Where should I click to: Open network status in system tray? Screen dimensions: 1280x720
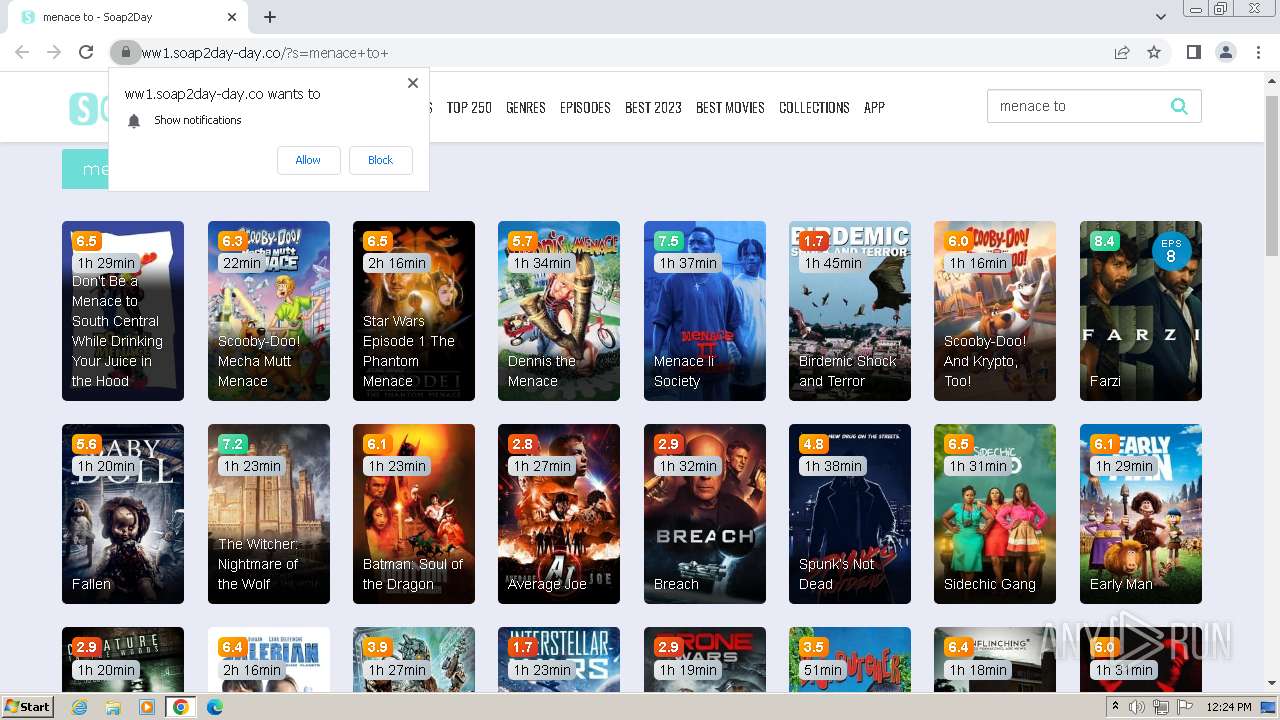1161,707
